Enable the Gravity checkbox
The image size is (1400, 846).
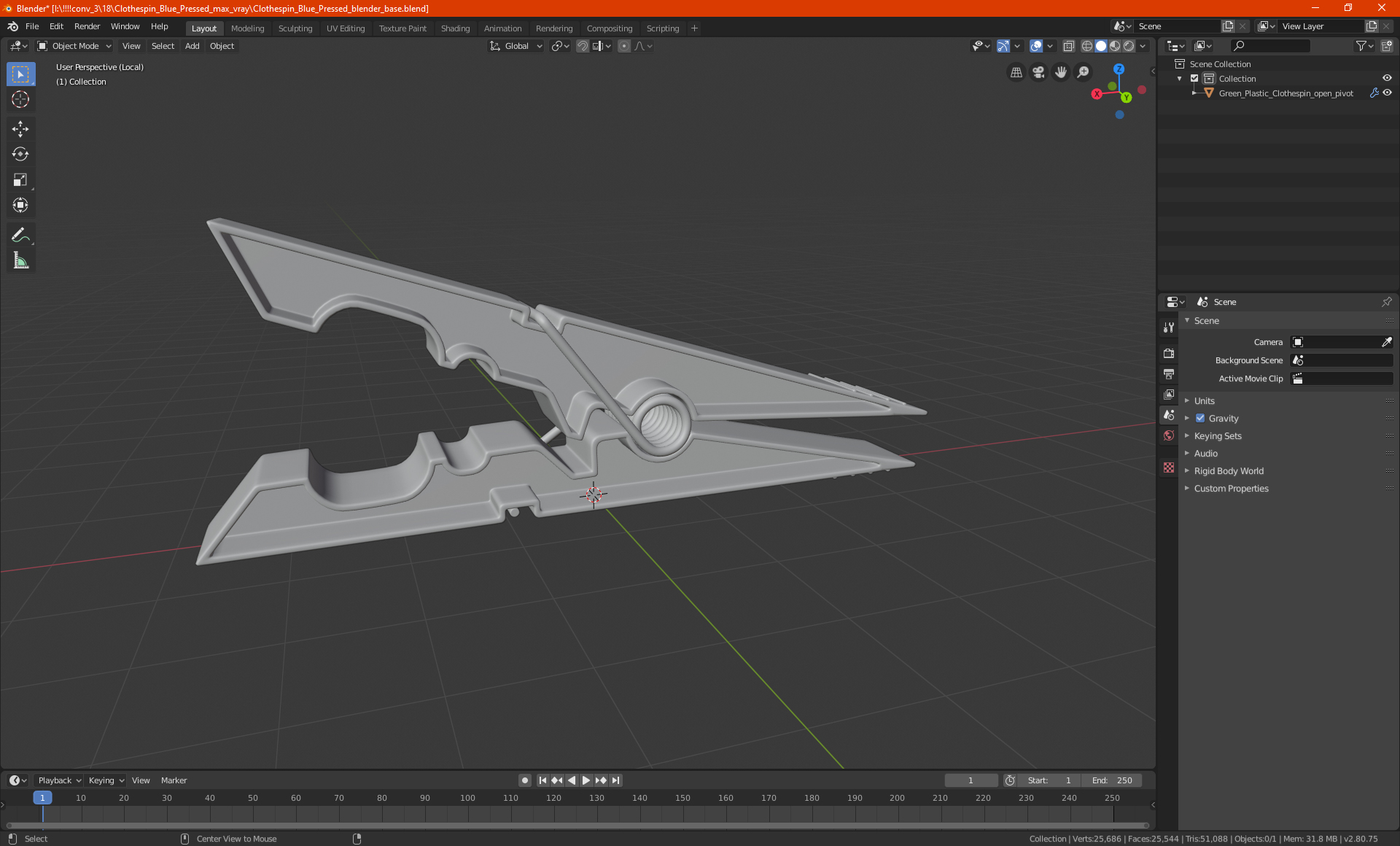(1200, 419)
